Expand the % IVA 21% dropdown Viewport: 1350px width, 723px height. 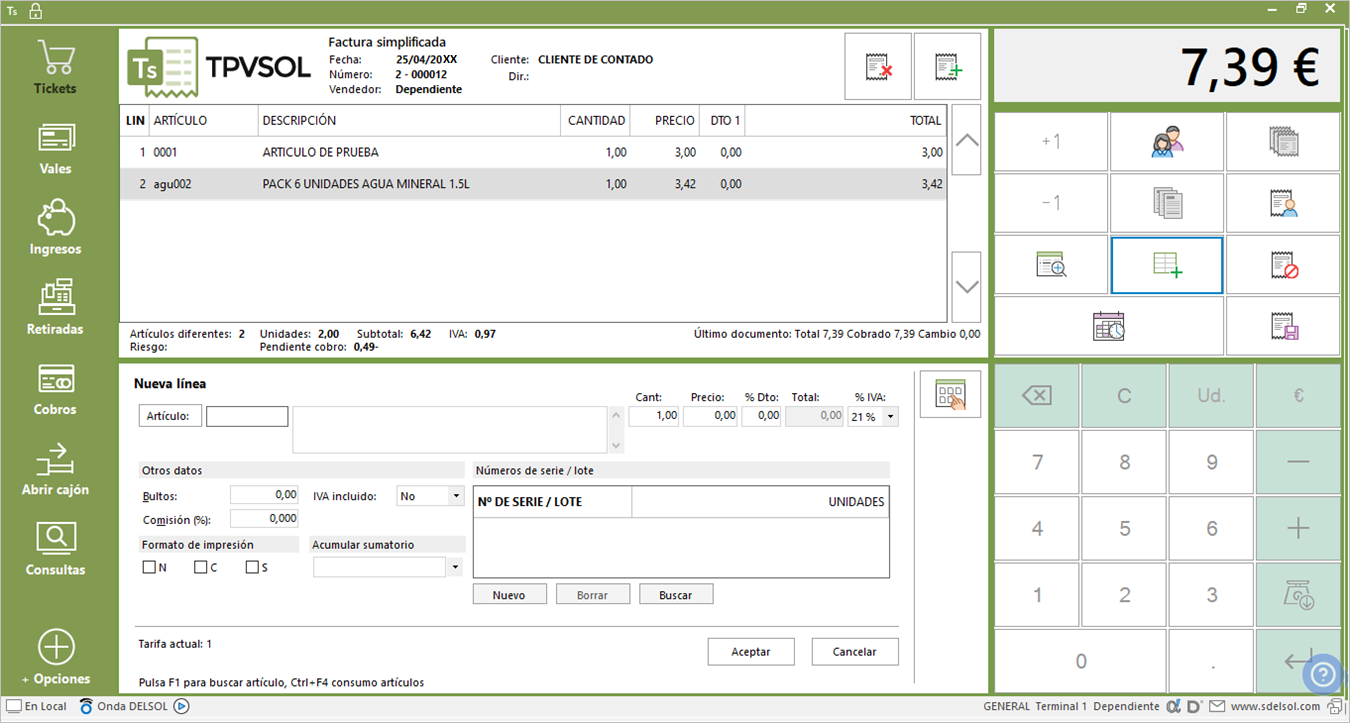click(890, 416)
